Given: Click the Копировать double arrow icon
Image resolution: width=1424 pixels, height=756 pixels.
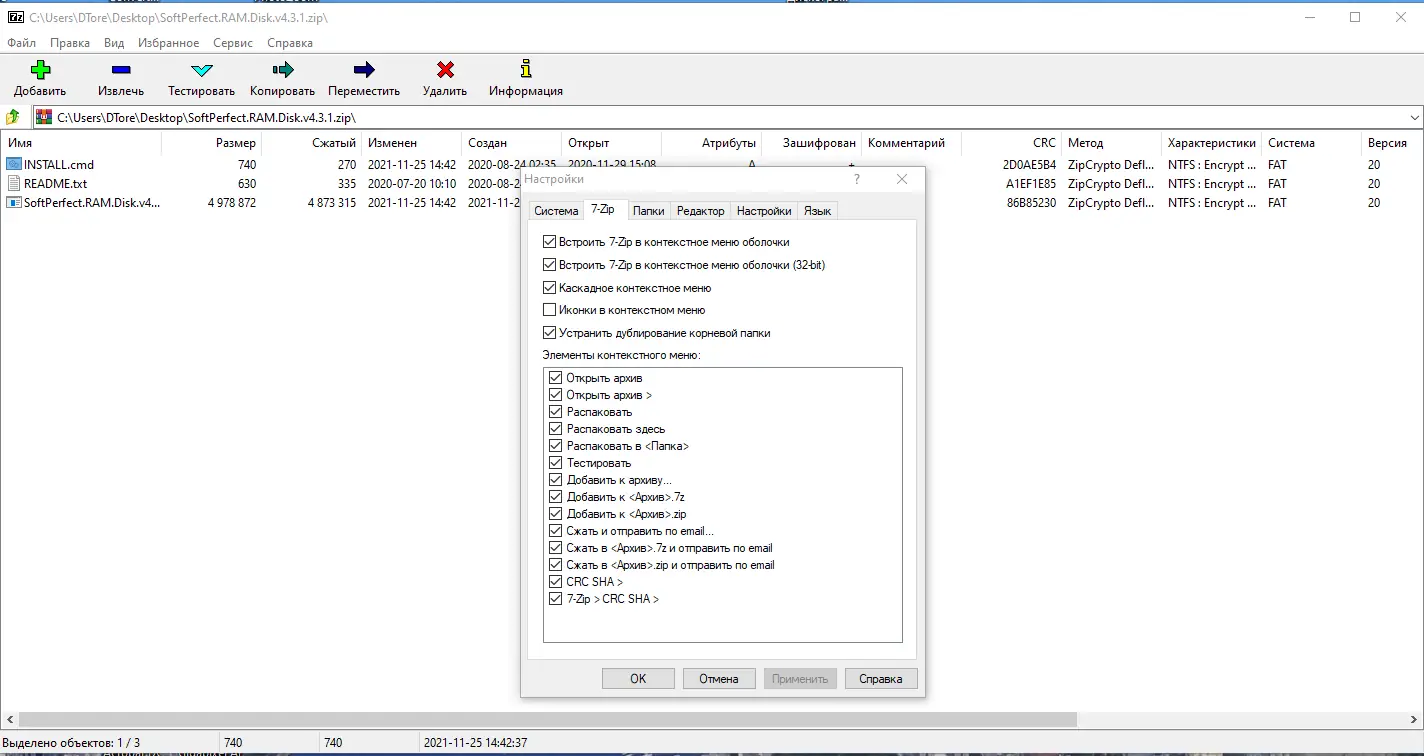Looking at the screenshot, I should tap(283, 70).
